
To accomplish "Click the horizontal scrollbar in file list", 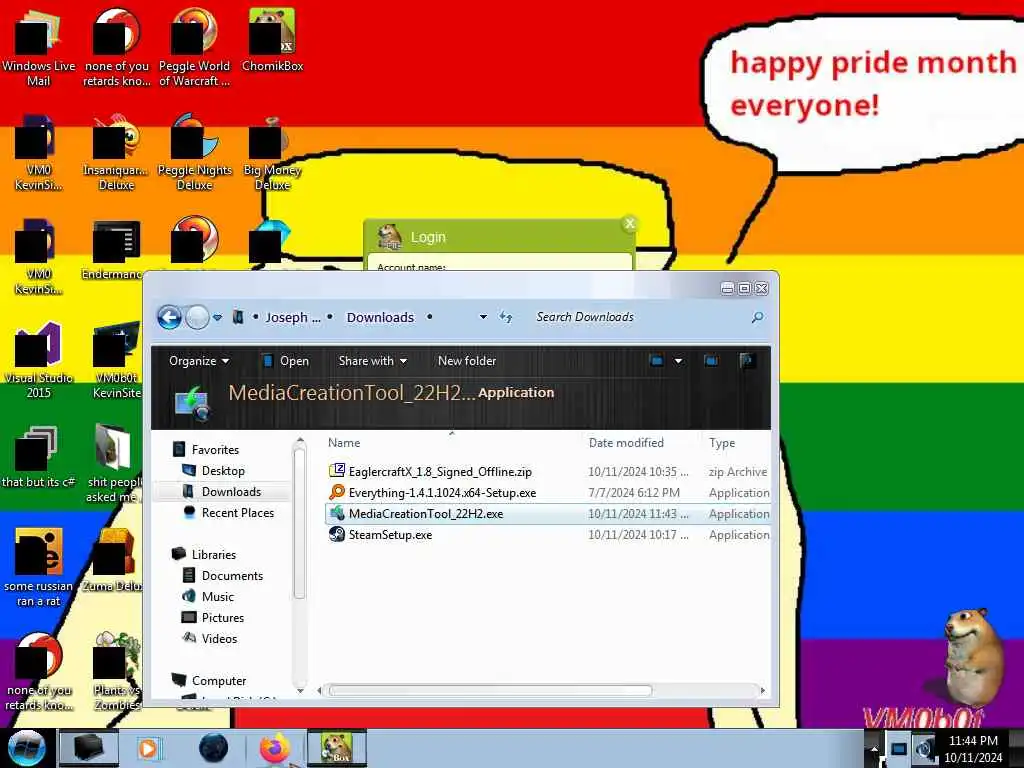I will click(490, 690).
